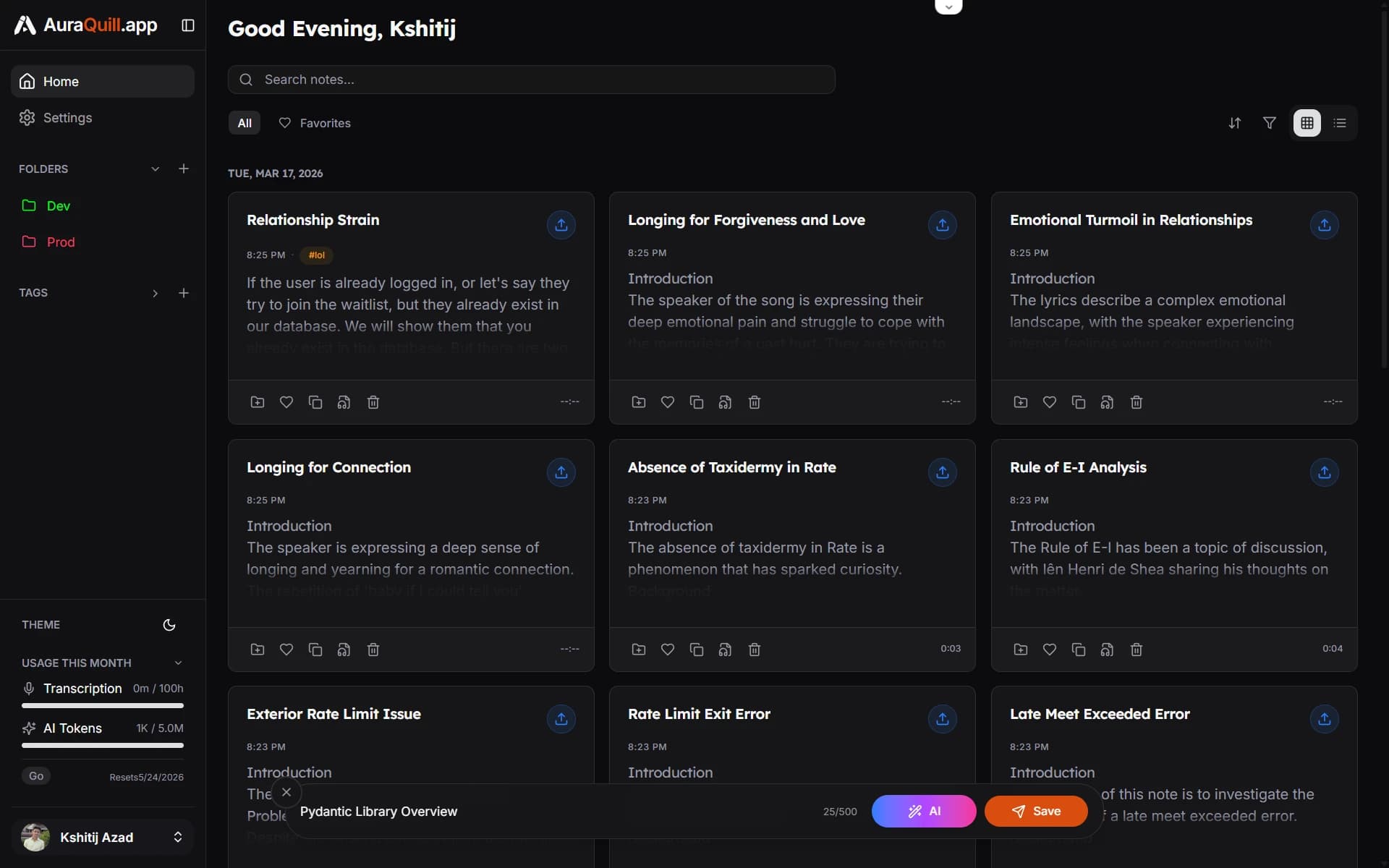Viewport: 1389px width, 868px height.
Task: Share the Longing for Connection note
Action: tap(561, 472)
